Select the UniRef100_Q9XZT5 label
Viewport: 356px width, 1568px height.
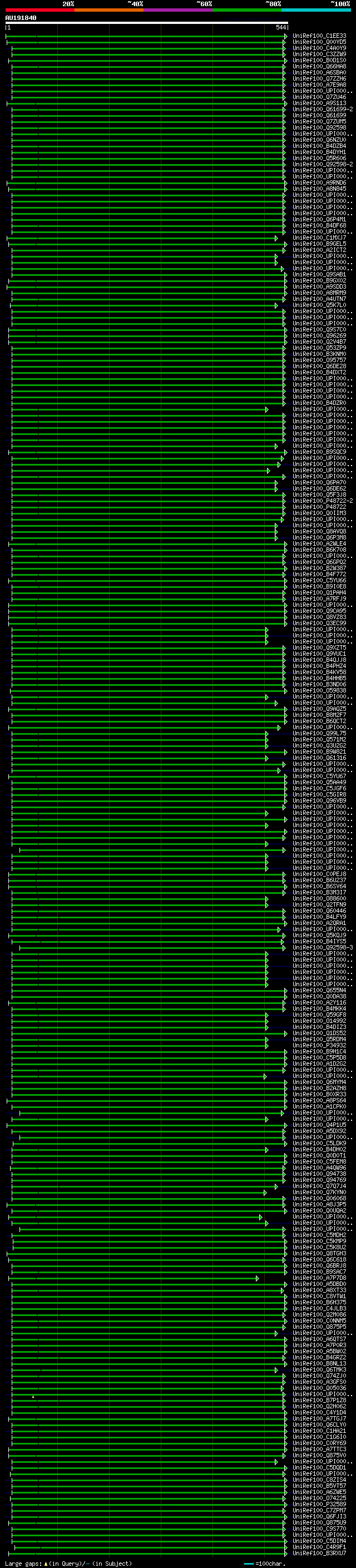(319, 647)
